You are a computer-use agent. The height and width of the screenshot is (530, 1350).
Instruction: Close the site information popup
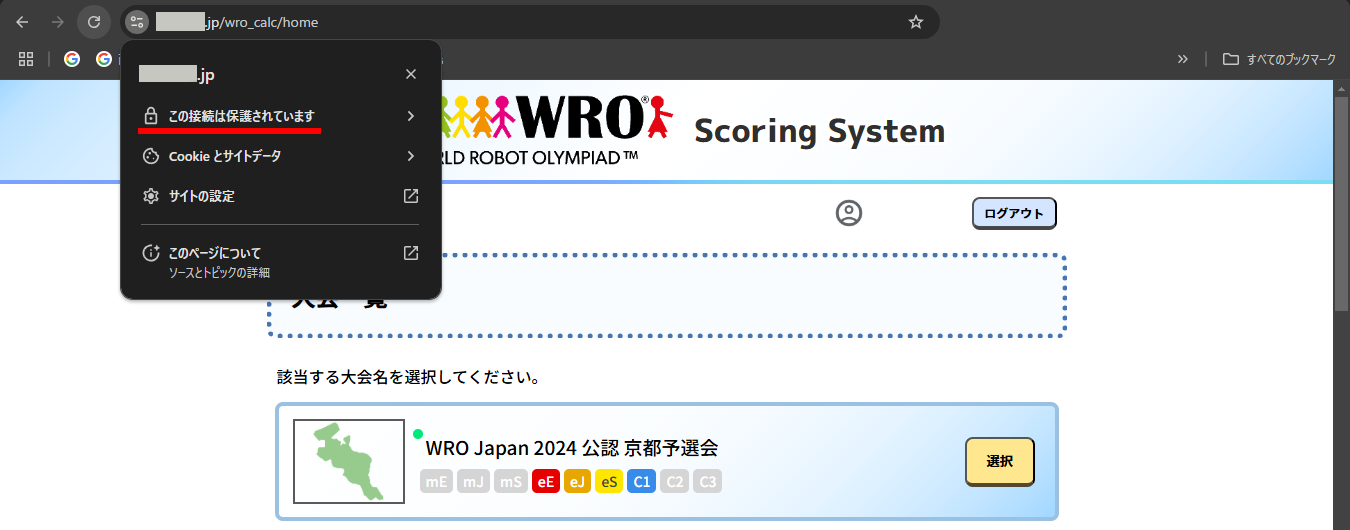(411, 74)
